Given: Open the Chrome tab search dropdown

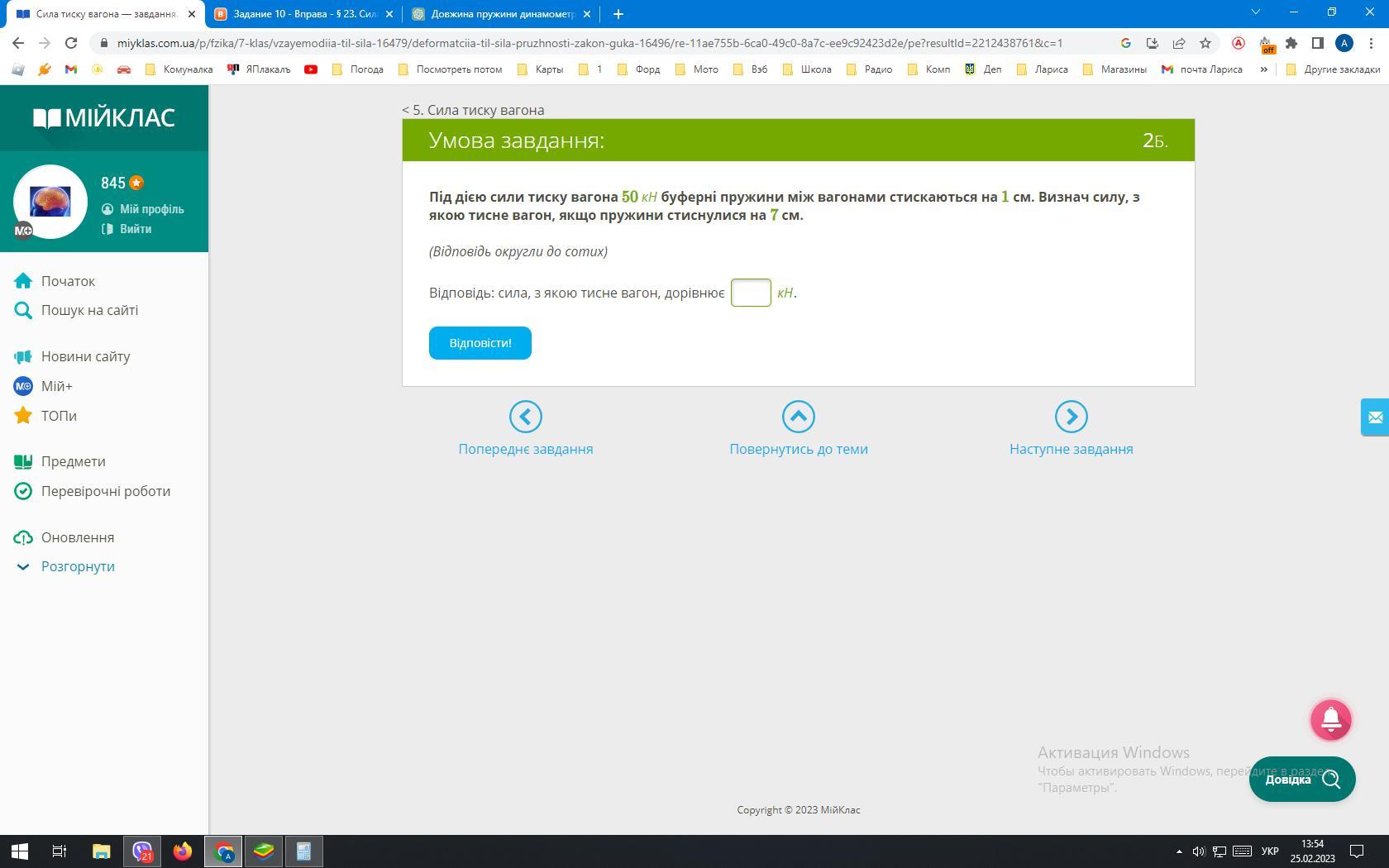Looking at the screenshot, I should (1255, 13).
